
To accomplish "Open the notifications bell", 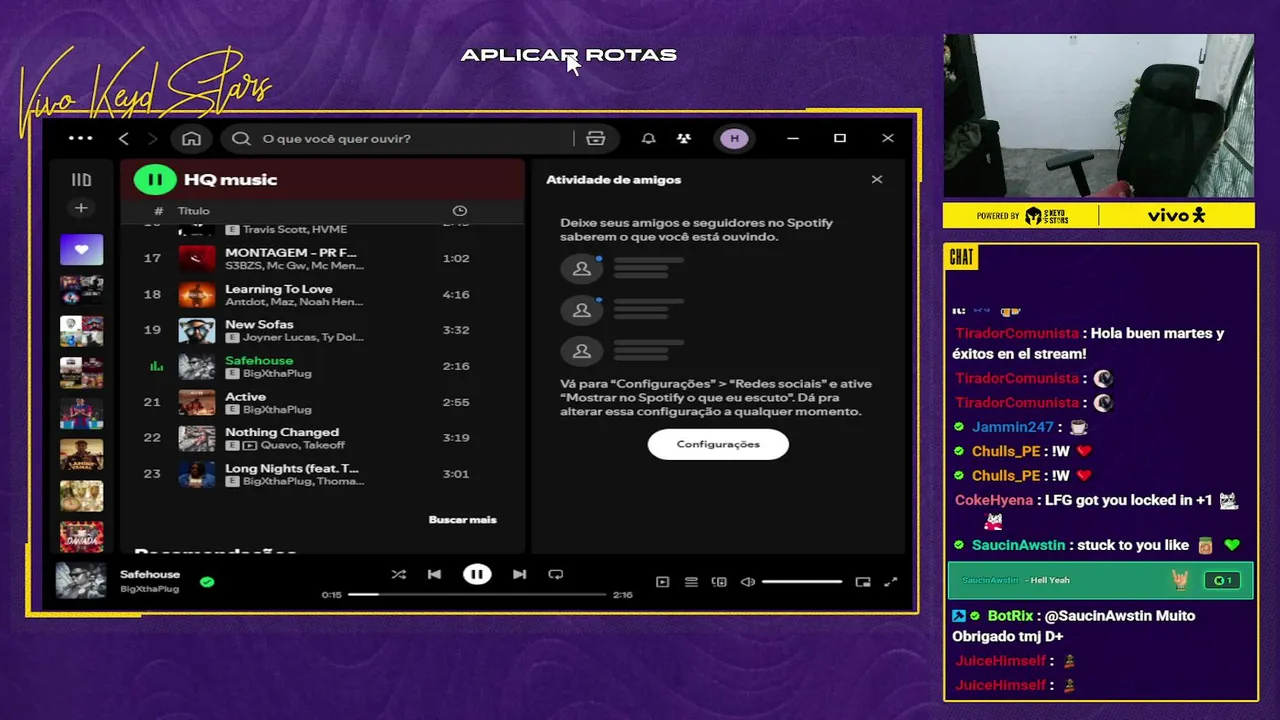I will (648, 139).
